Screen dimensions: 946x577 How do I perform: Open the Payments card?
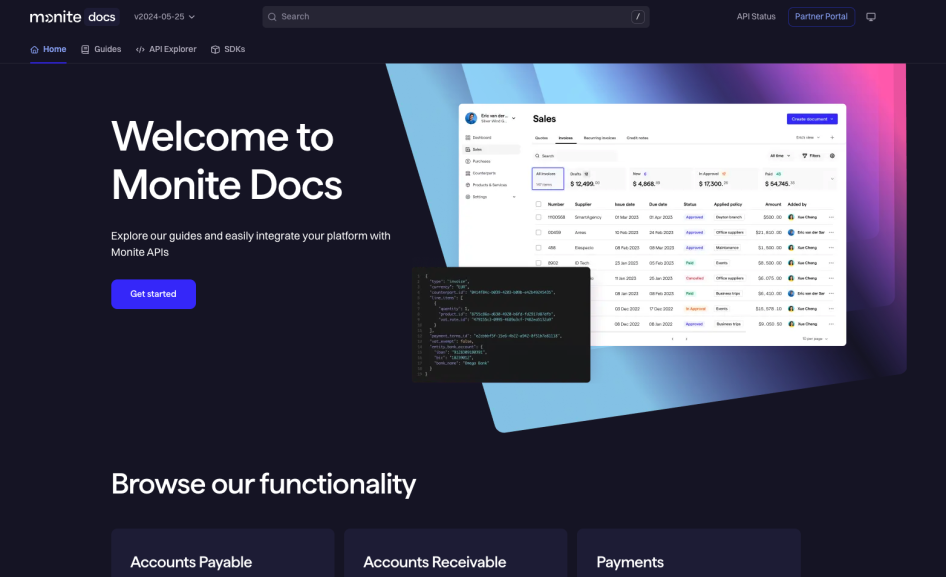pos(688,553)
